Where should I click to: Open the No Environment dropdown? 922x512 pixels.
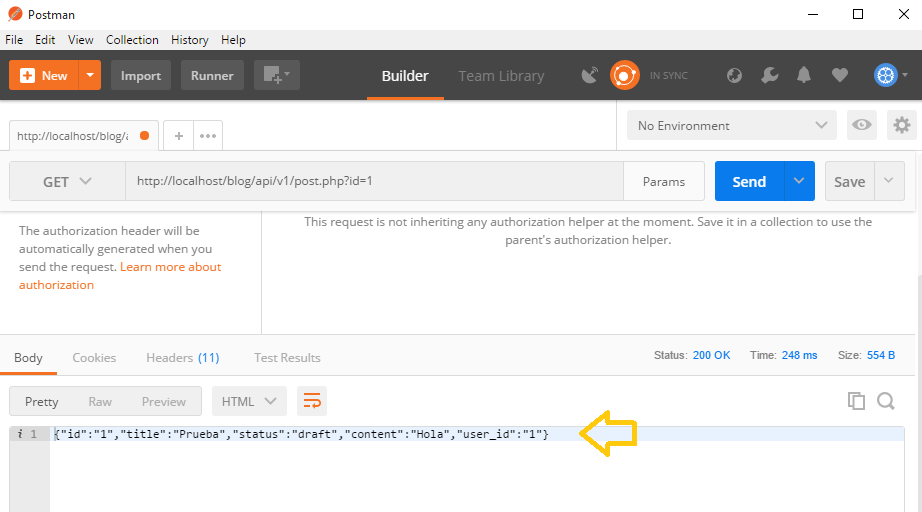[731, 125]
